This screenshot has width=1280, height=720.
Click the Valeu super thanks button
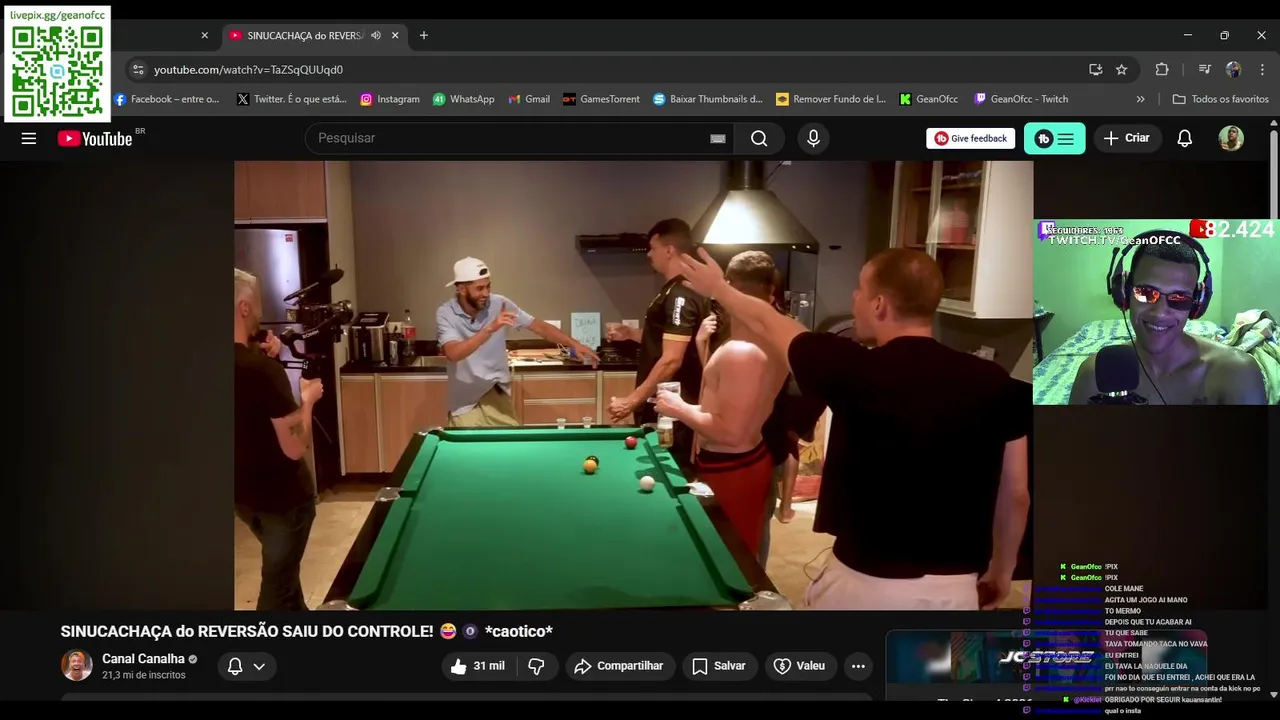pos(799,666)
